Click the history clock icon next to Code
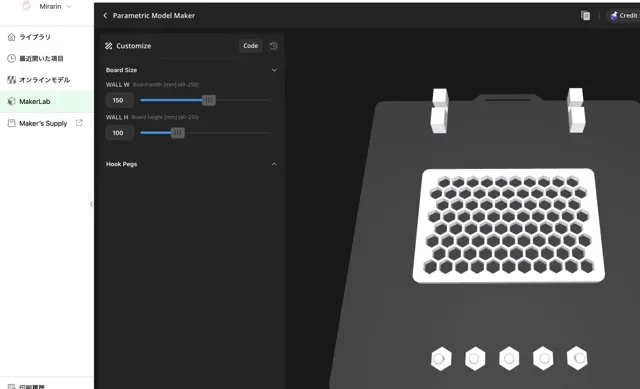Image resolution: width=640 pixels, height=389 pixels. tap(273, 46)
